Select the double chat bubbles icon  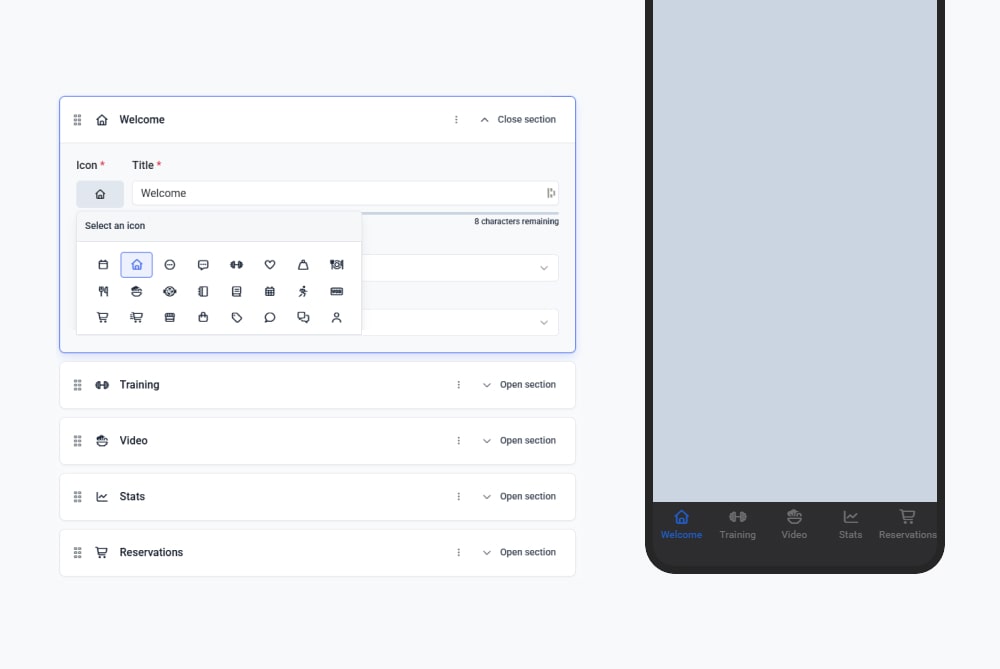[303, 317]
